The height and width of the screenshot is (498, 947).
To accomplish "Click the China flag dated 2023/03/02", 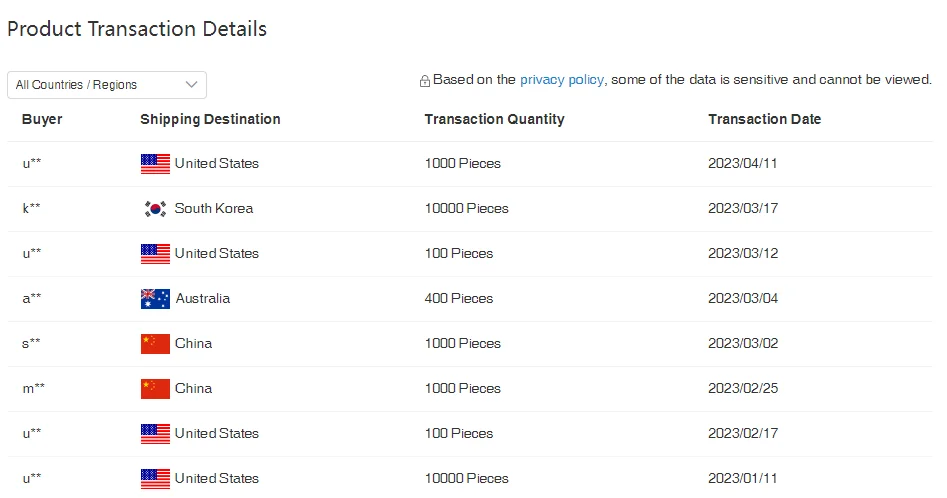I will [155, 344].
